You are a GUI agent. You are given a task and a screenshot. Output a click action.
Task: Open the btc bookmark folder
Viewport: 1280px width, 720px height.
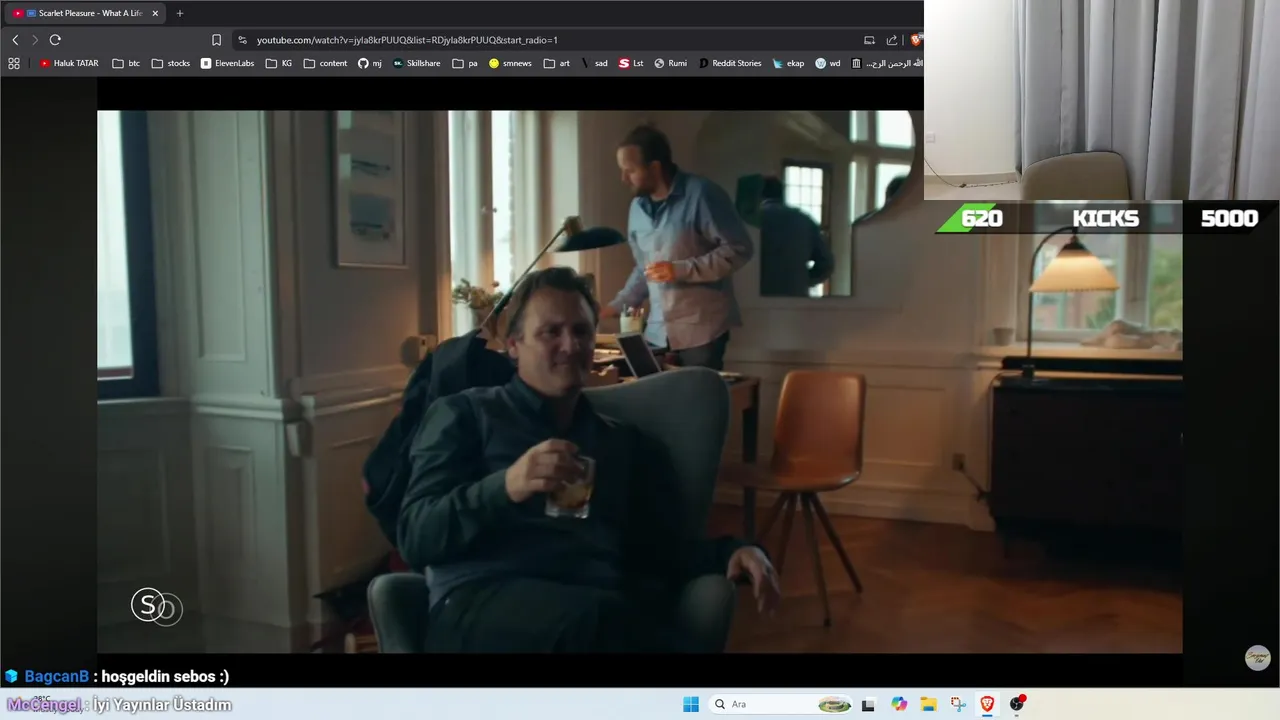tap(126, 63)
